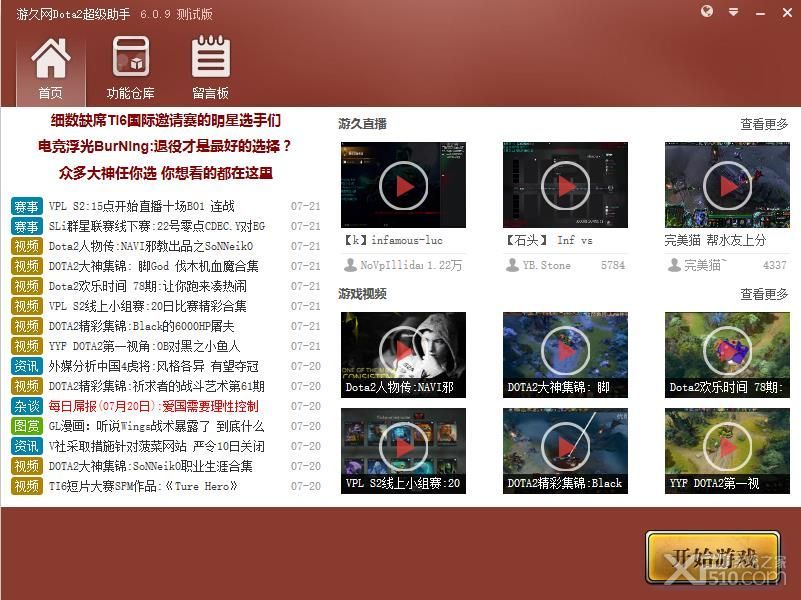Open news GL漫画: 听说Wings战术暴露了
The image size is (801, 600).
pyautogui.click(x=156, y=426)
